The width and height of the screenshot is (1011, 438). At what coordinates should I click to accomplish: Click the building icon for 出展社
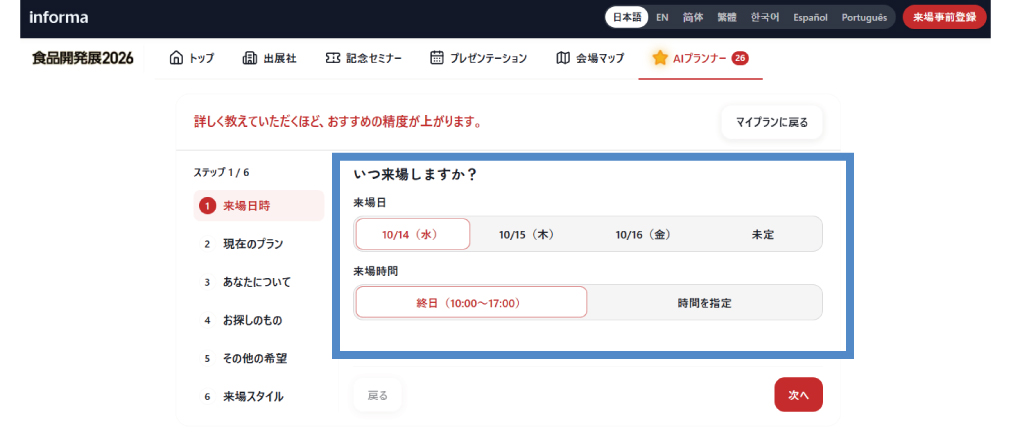click(250, 58)
